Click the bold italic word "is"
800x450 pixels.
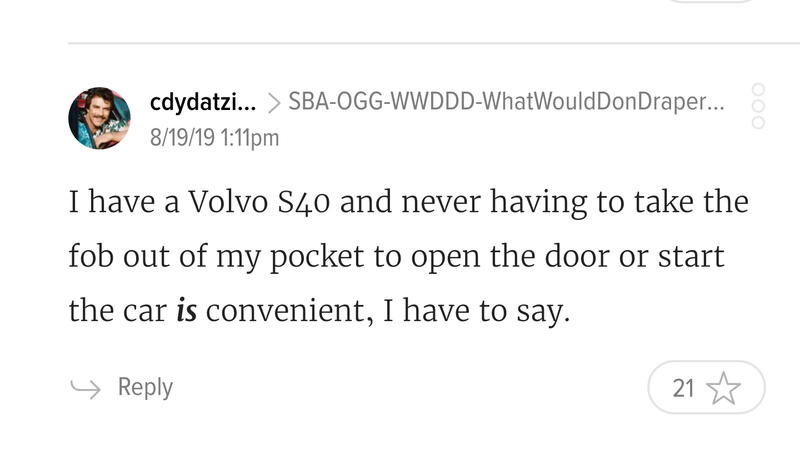click(186, 310)
